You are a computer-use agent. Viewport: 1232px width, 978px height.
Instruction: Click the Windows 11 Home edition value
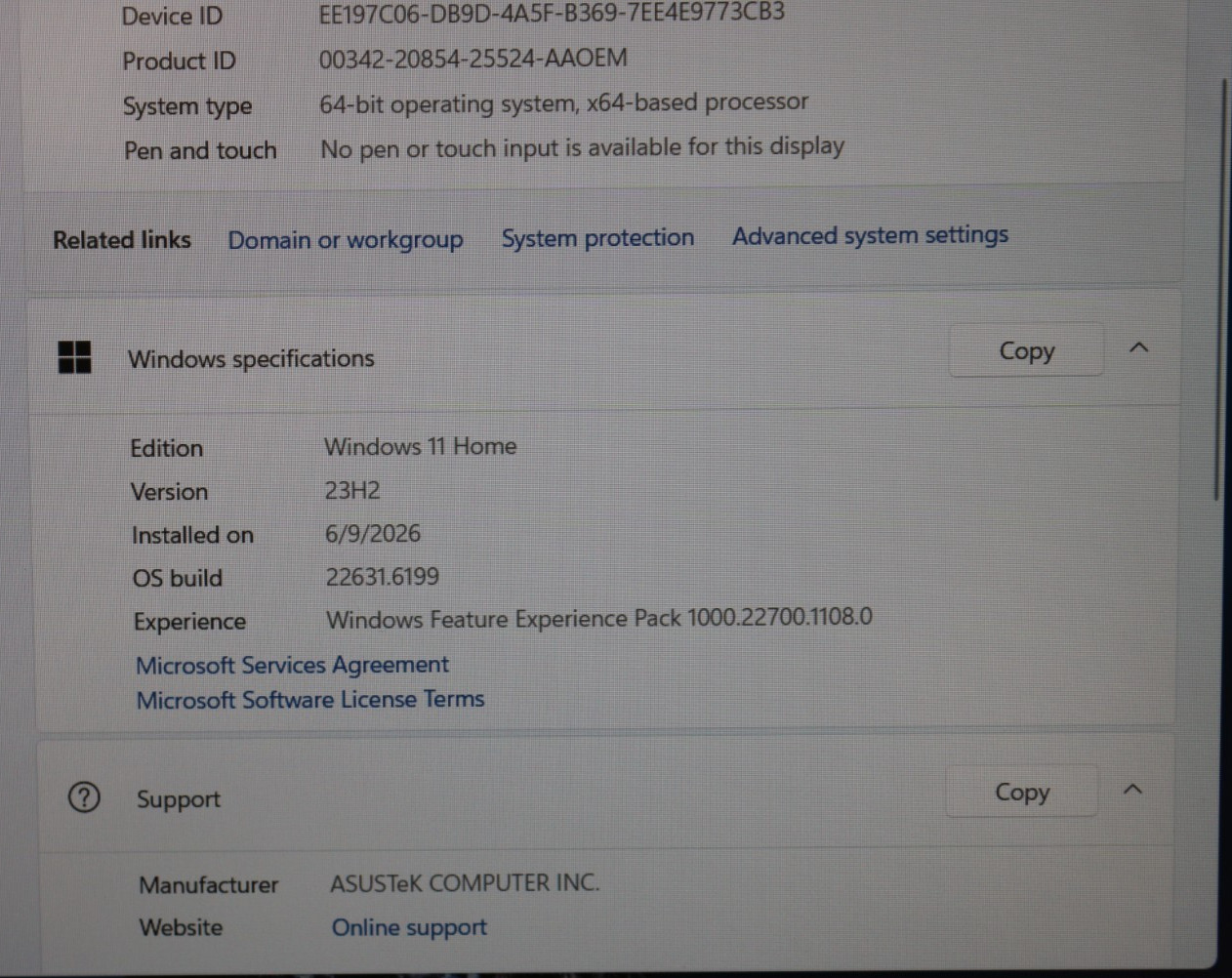(x=420, y=446)
